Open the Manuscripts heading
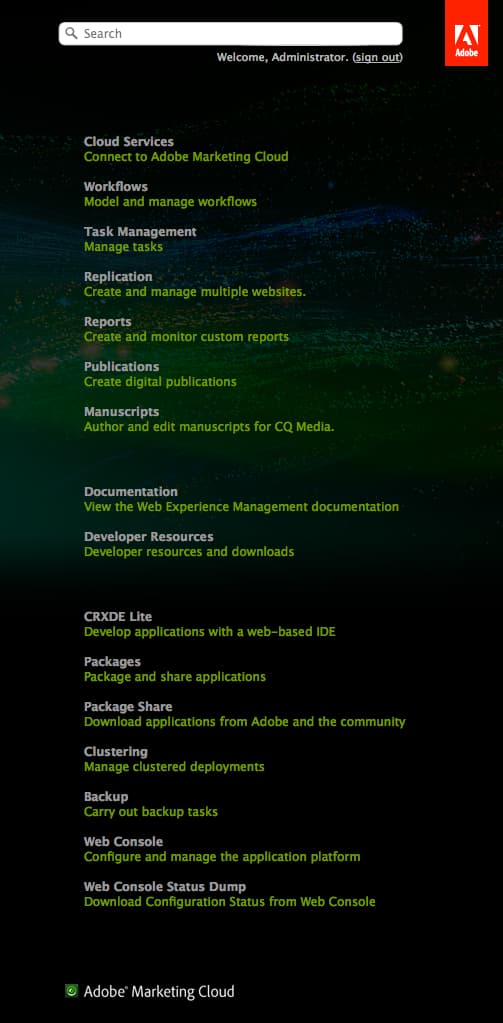 tap(121, 412)
